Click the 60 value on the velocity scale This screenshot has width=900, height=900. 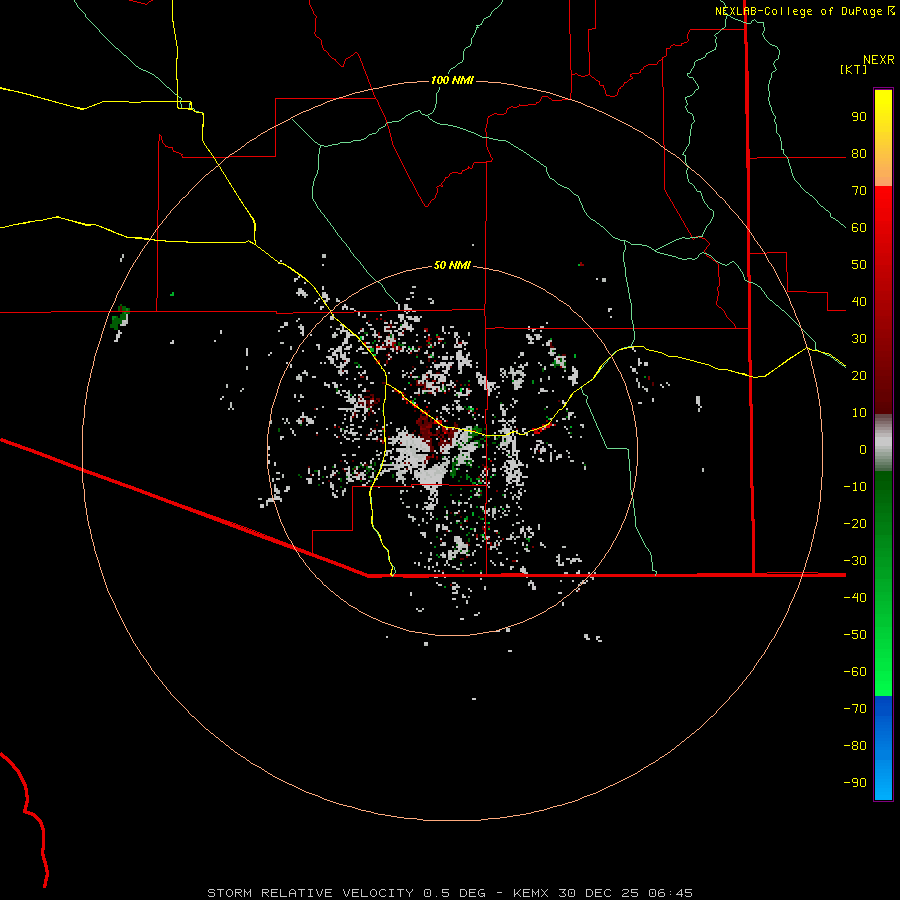[859, 227]
